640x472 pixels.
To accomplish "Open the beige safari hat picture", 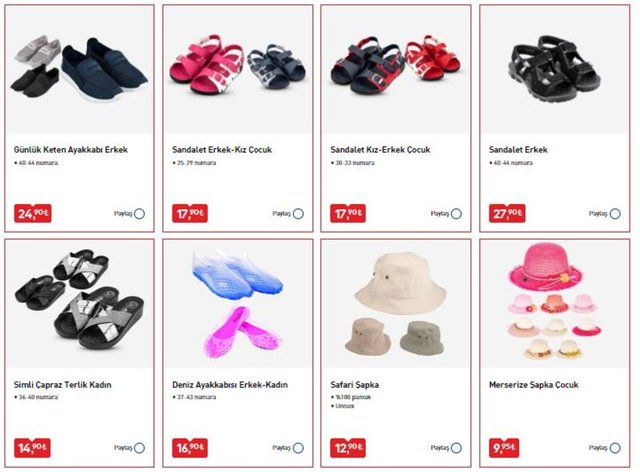I will pos(396,304).
